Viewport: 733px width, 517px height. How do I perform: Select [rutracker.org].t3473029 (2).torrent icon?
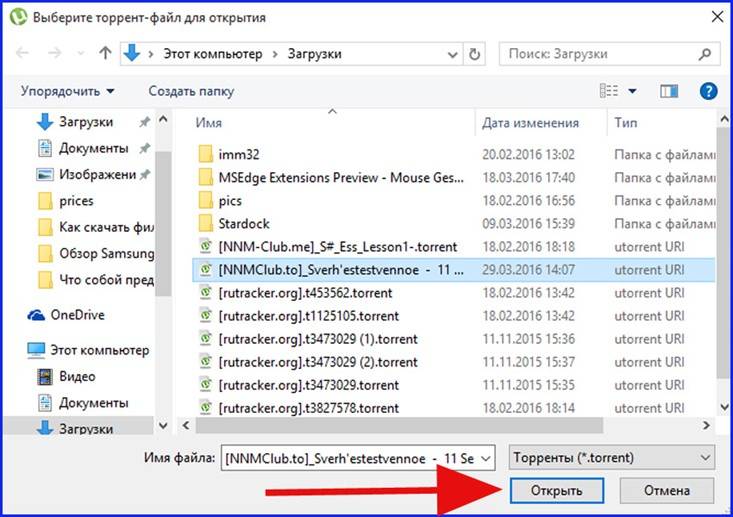206,362
